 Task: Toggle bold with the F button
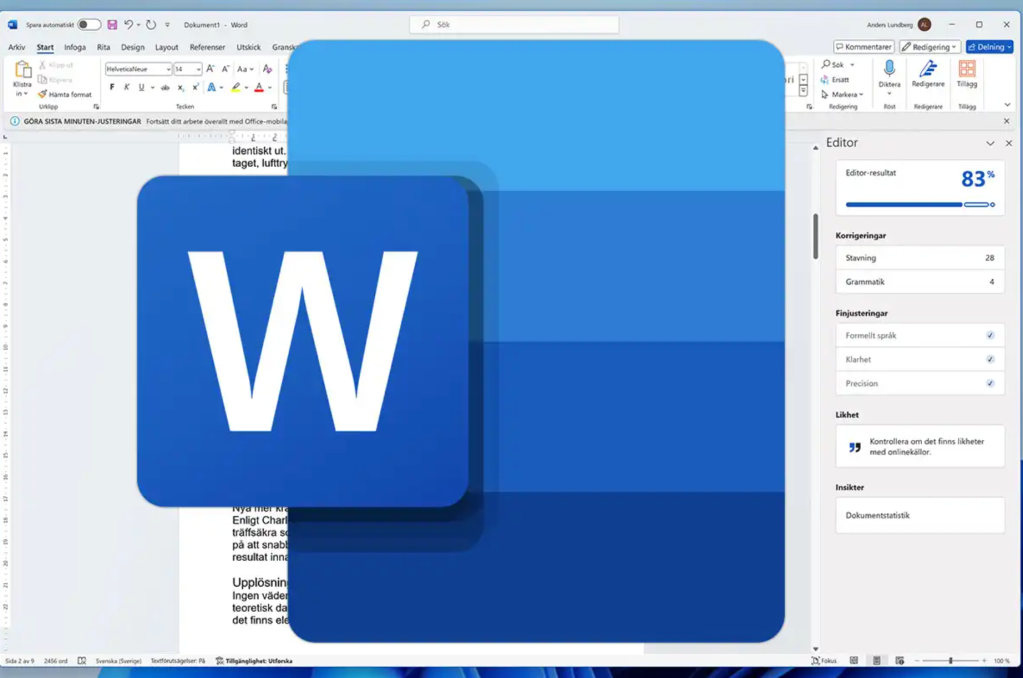112,87
